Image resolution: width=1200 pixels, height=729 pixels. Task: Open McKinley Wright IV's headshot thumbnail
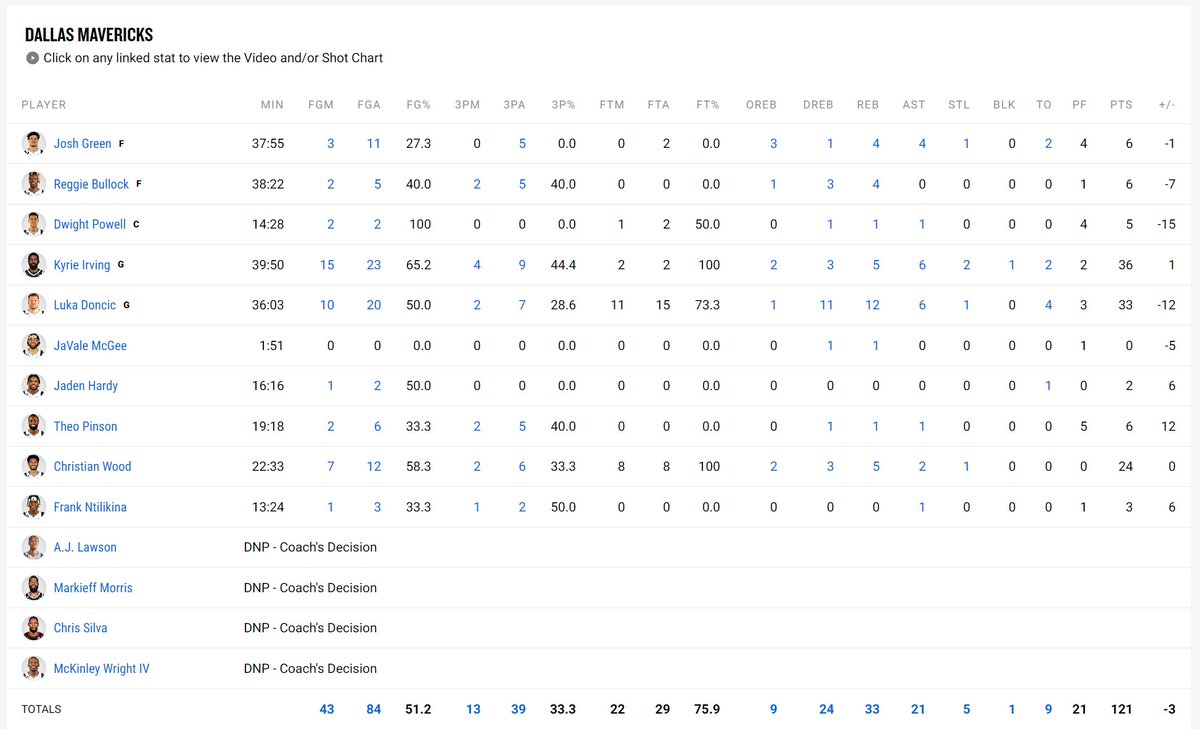point(34,668)
